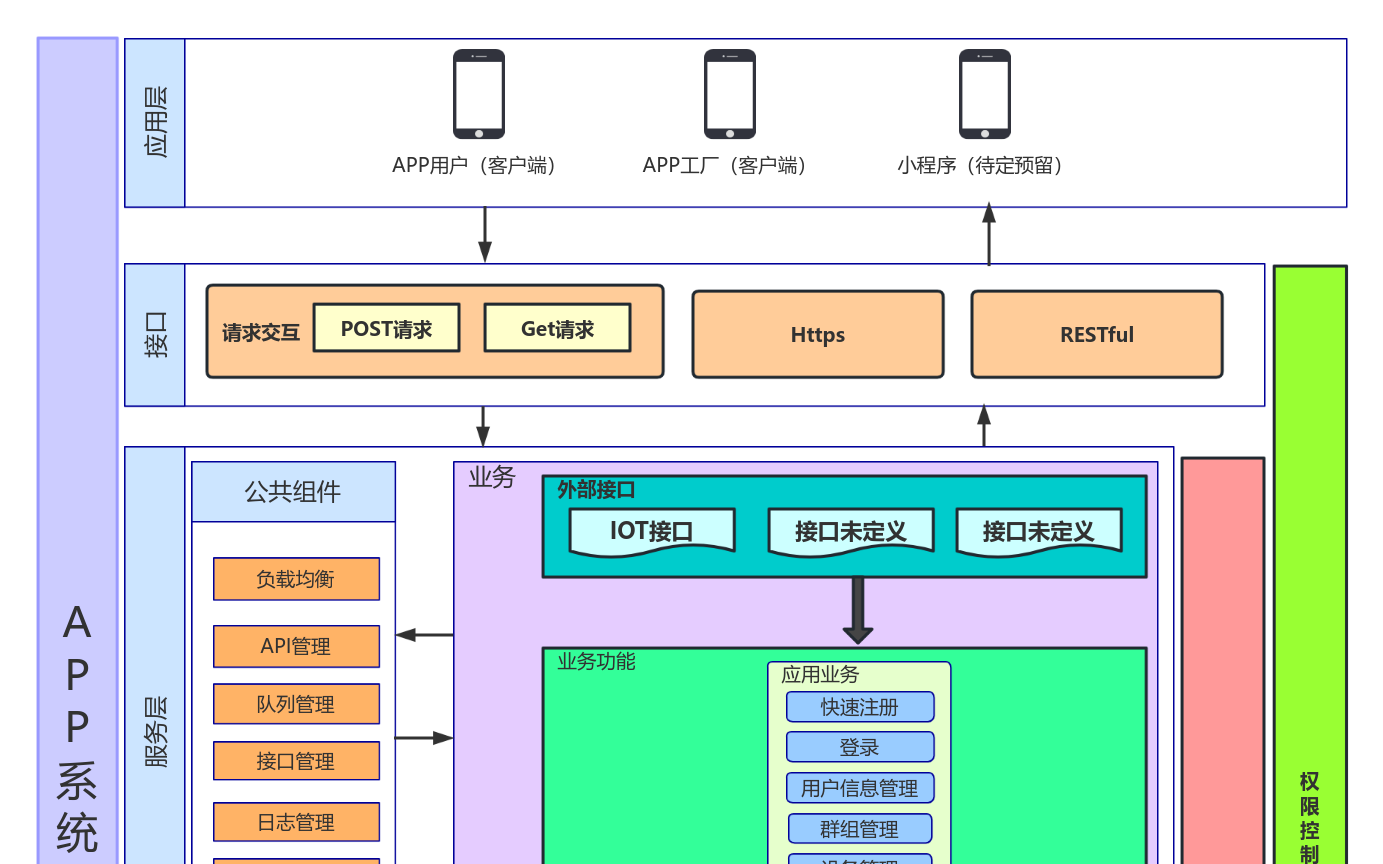Image resolution: width=1383 pixels, height=864 pixels.
Task: Select the 队列管理 component box
Action: (296, 704)
